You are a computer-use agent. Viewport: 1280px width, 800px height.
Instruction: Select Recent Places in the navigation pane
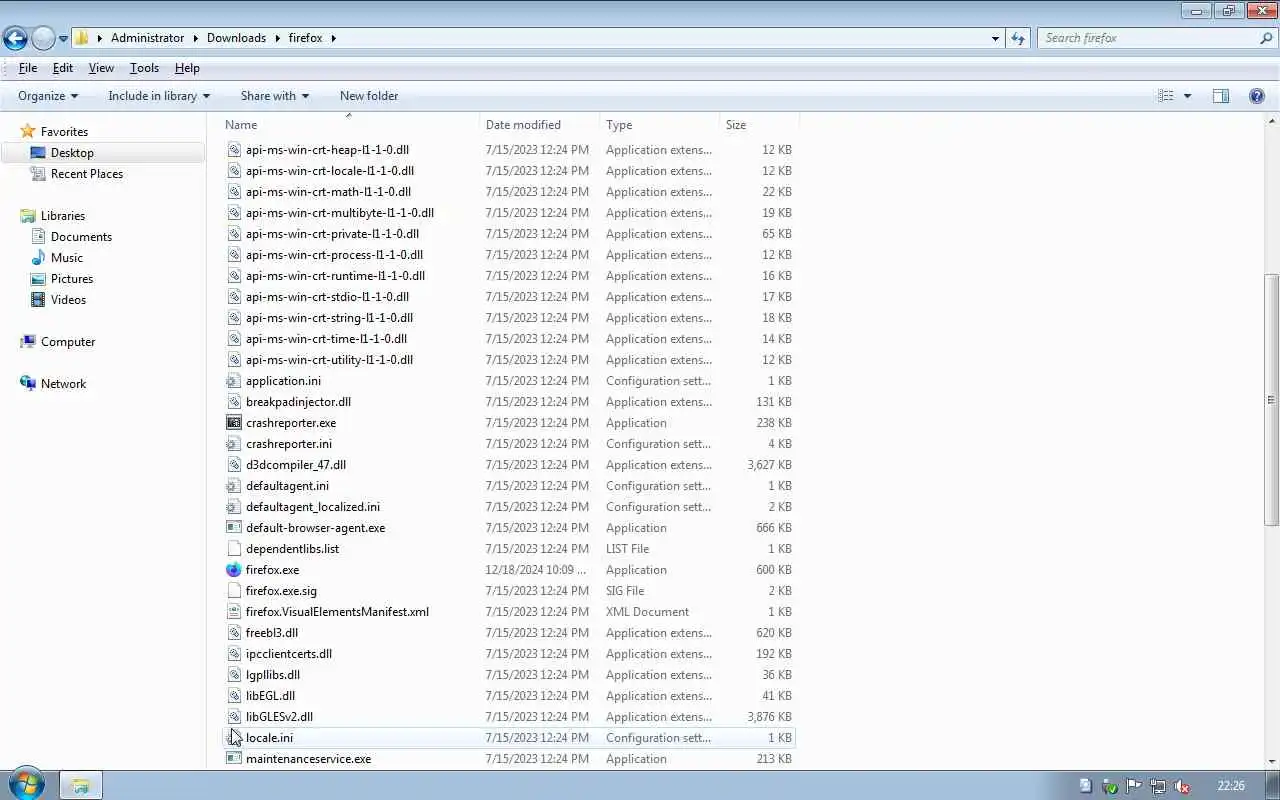pyautogui.click(x=87, y=174)
